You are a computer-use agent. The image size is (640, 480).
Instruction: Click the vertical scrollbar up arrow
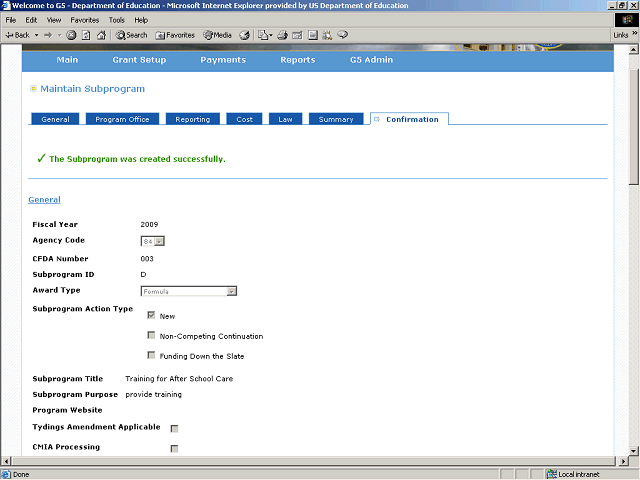point(633,49)
